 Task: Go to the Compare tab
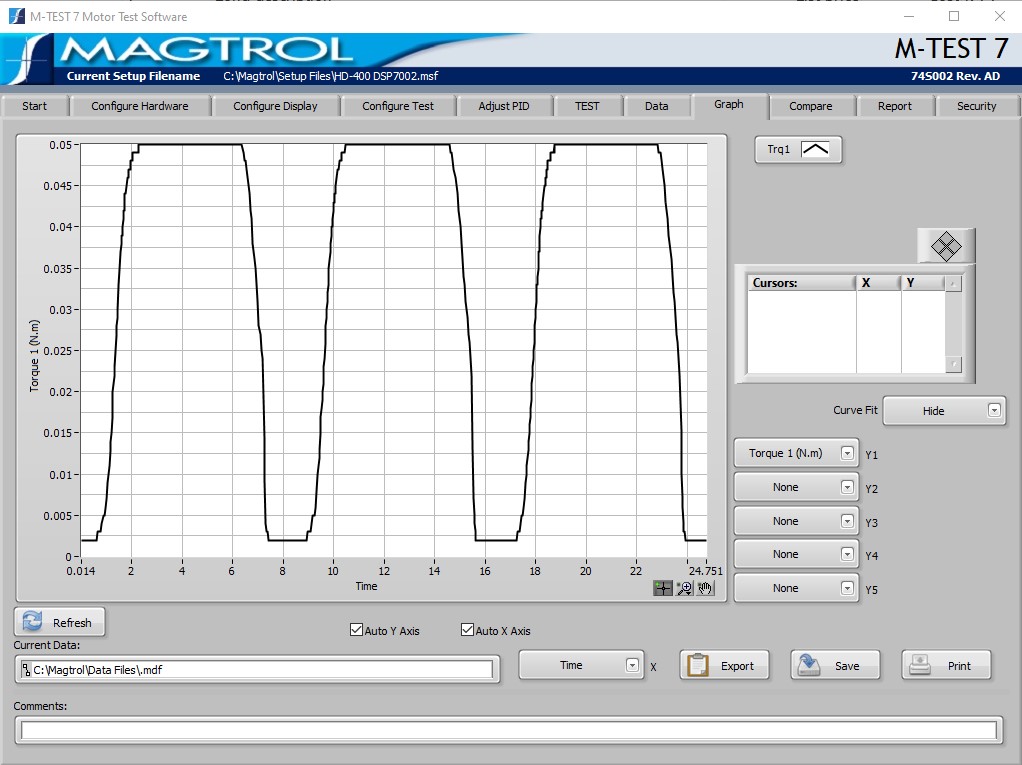coord(812,105)
